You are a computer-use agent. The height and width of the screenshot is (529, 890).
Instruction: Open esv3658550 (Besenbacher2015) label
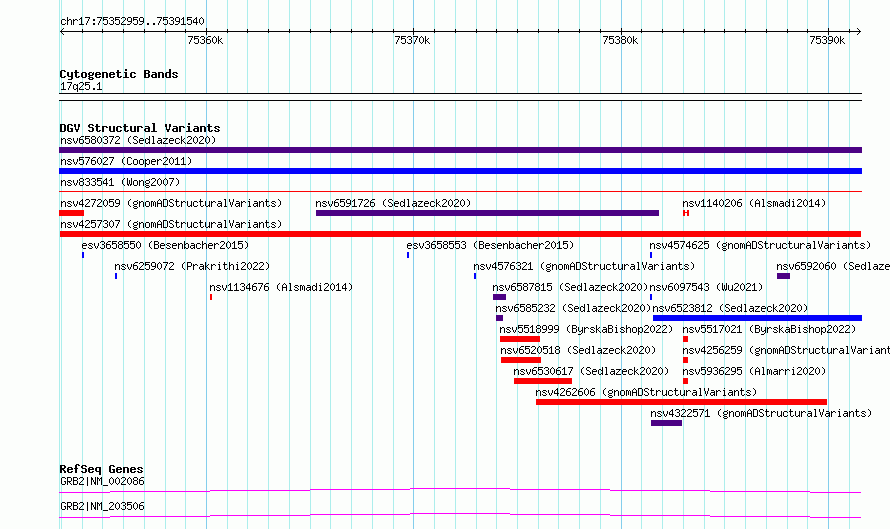pyautogui.click(x=165, y=245)
